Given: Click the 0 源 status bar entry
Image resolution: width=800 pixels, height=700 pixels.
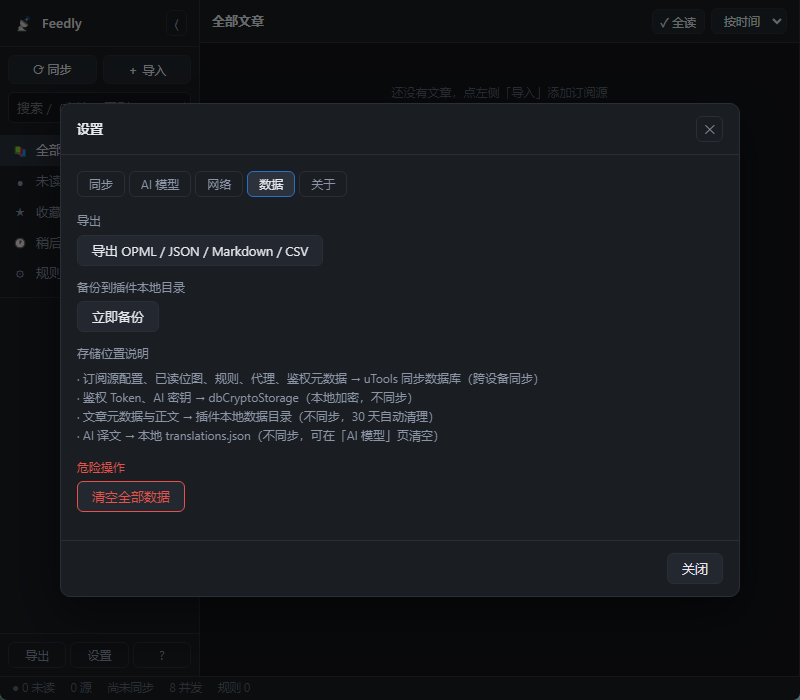Looking at the screenshot, I should point(81,688).
